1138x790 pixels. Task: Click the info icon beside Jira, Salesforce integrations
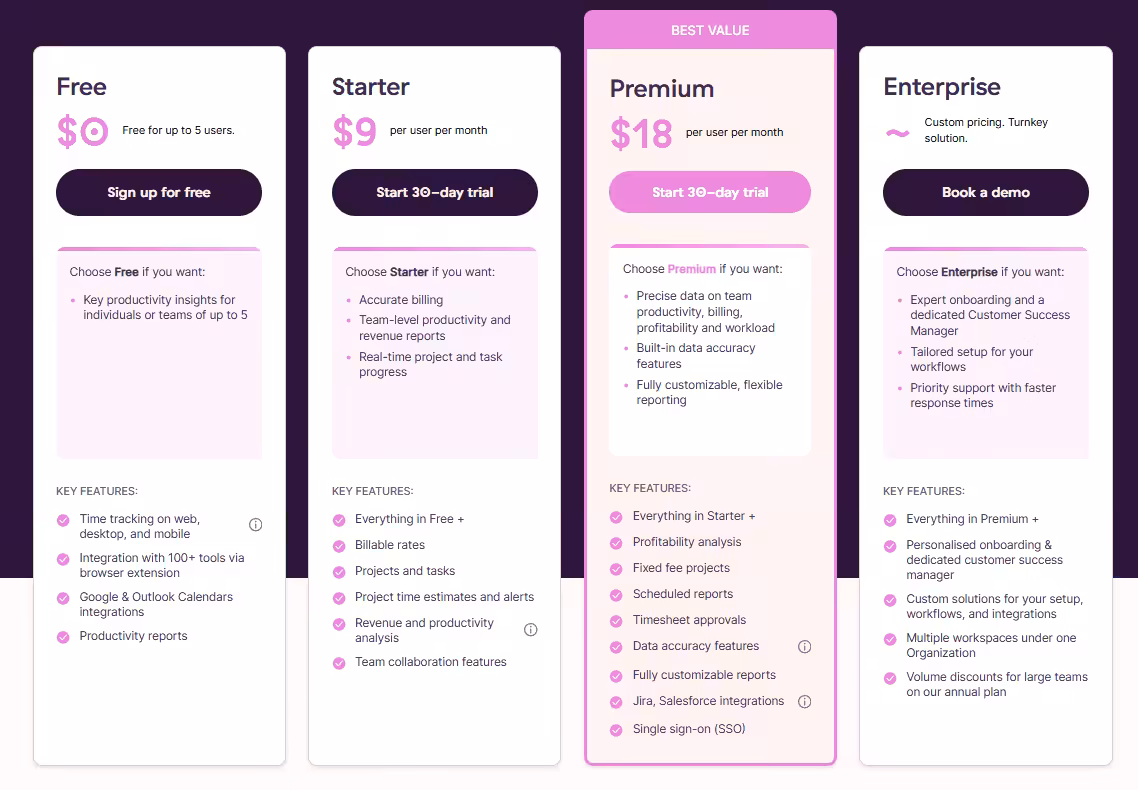point(805,701)
